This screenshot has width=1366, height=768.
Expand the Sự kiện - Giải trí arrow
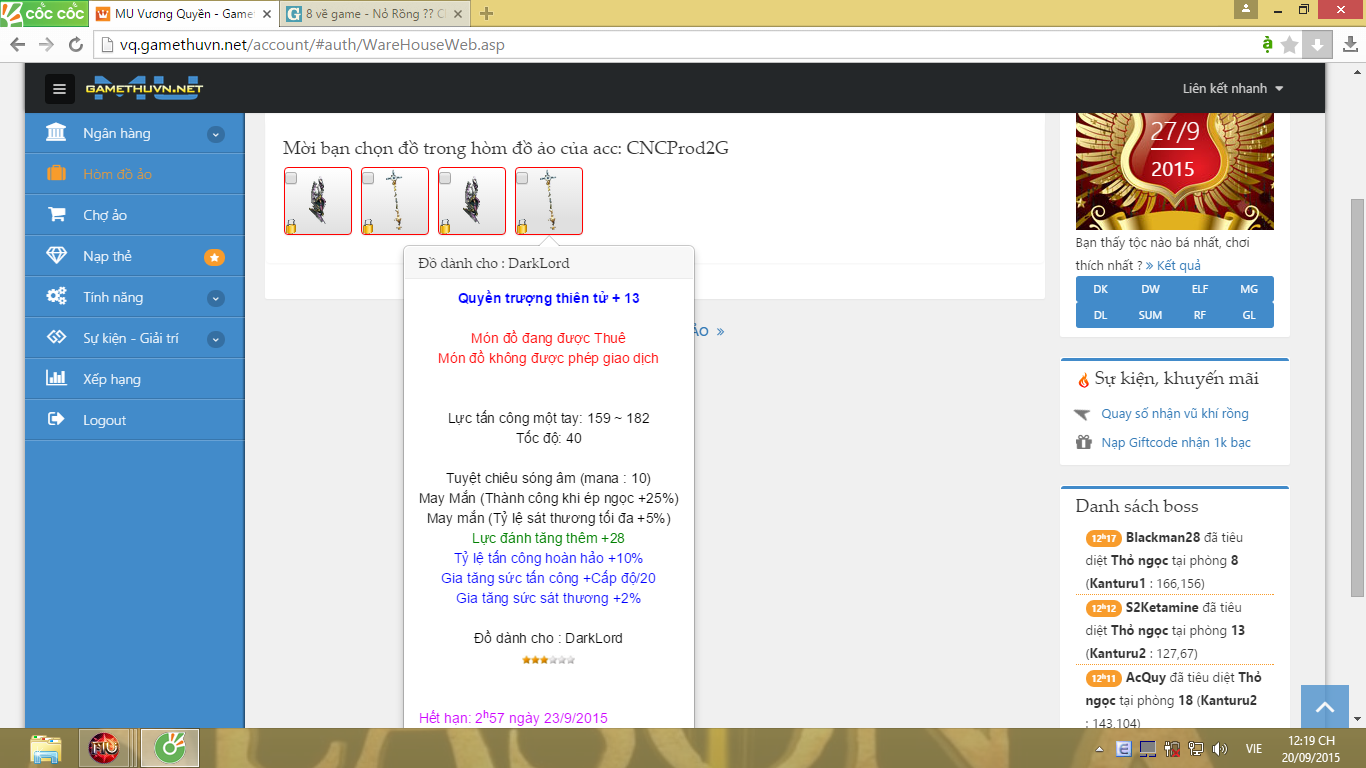pos(216,339)
